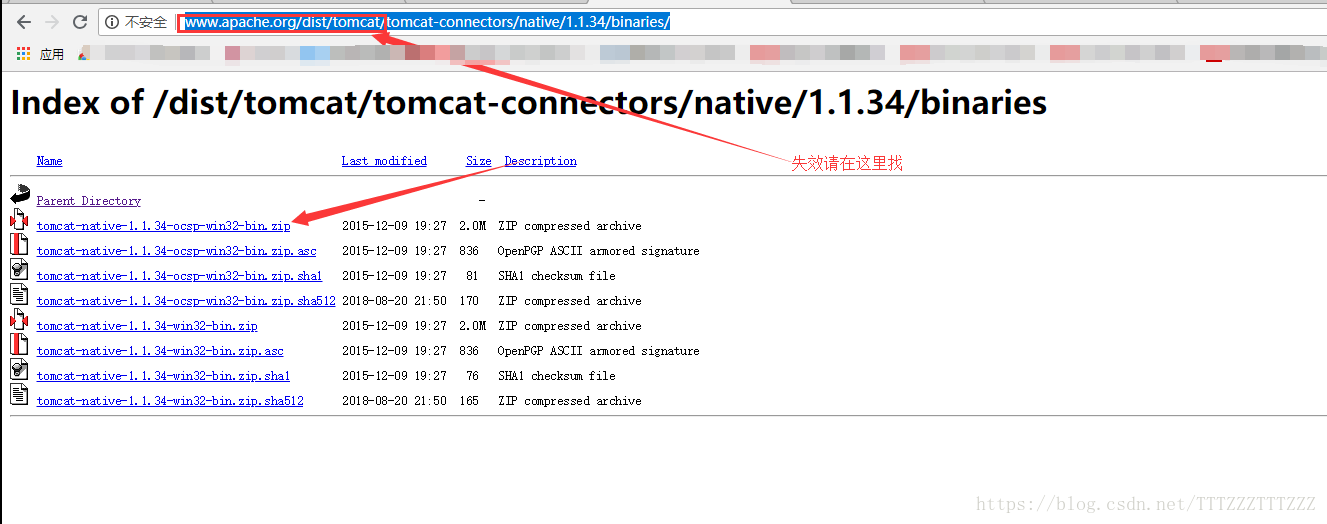Click size 2.0M in ocsp-win32-bin.zip row

click(x=473, y=226)
